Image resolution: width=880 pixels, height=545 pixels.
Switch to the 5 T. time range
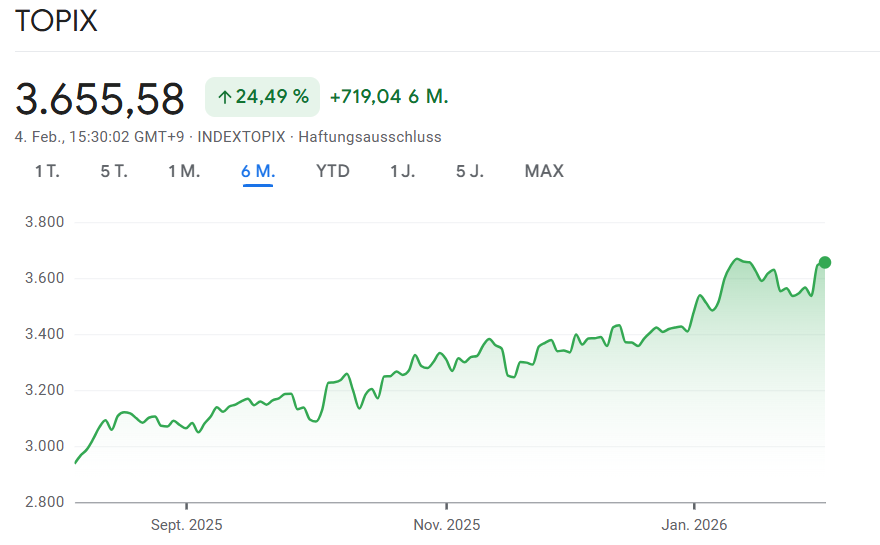coord(114,171)
